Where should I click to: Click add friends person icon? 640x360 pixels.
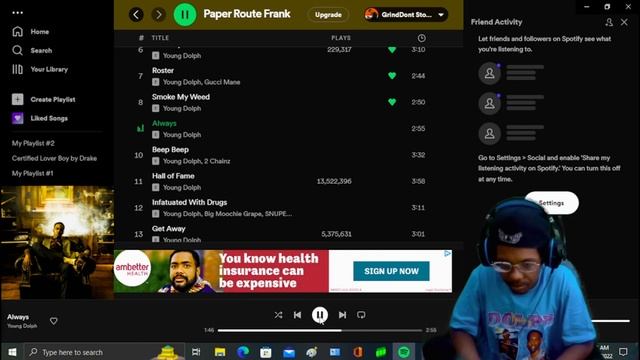click(609, 22)
